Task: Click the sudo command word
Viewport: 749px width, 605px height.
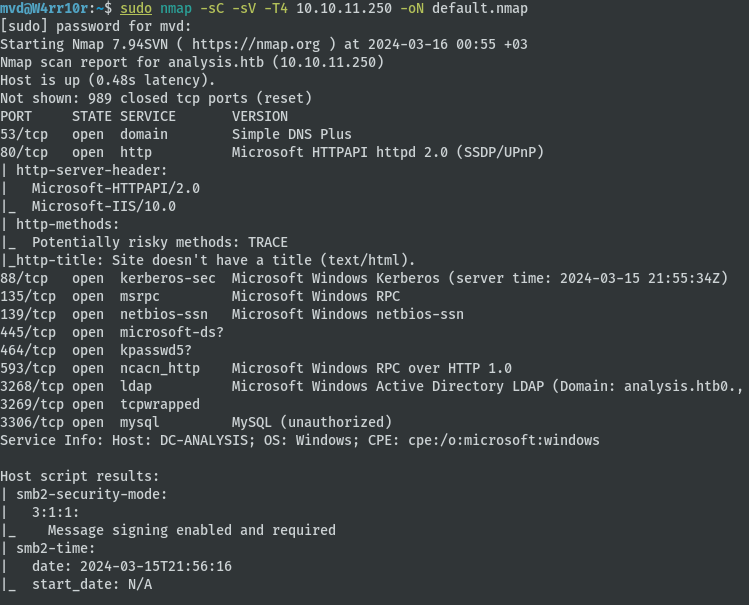Action: click(136, 8)
